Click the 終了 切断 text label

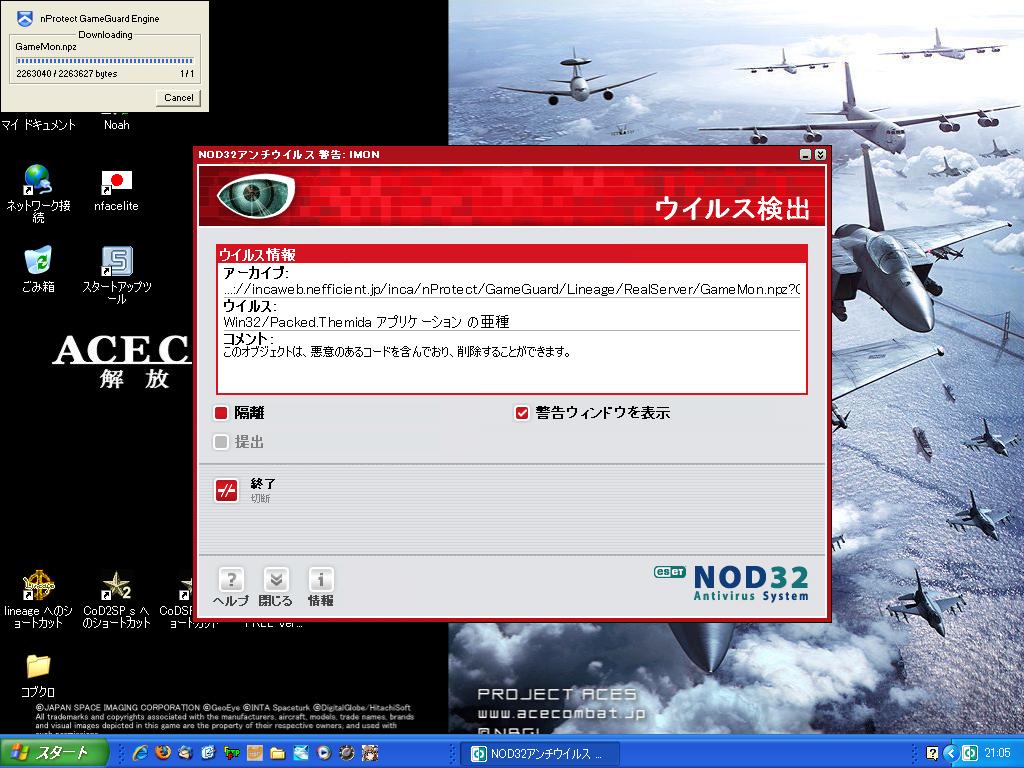(x=263, y=490)
